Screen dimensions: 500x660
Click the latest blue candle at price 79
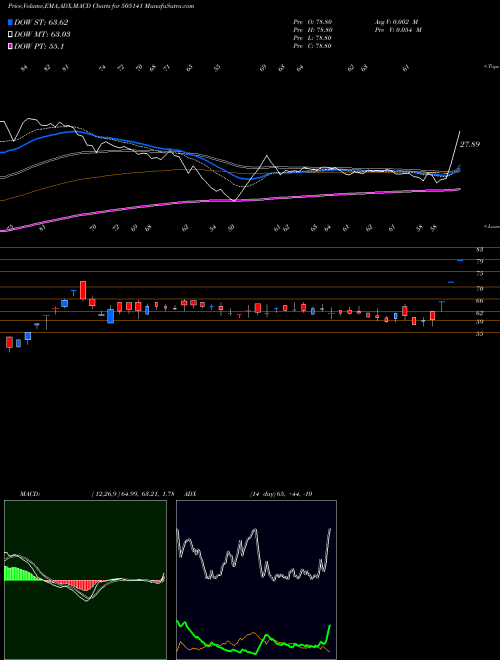460,261
